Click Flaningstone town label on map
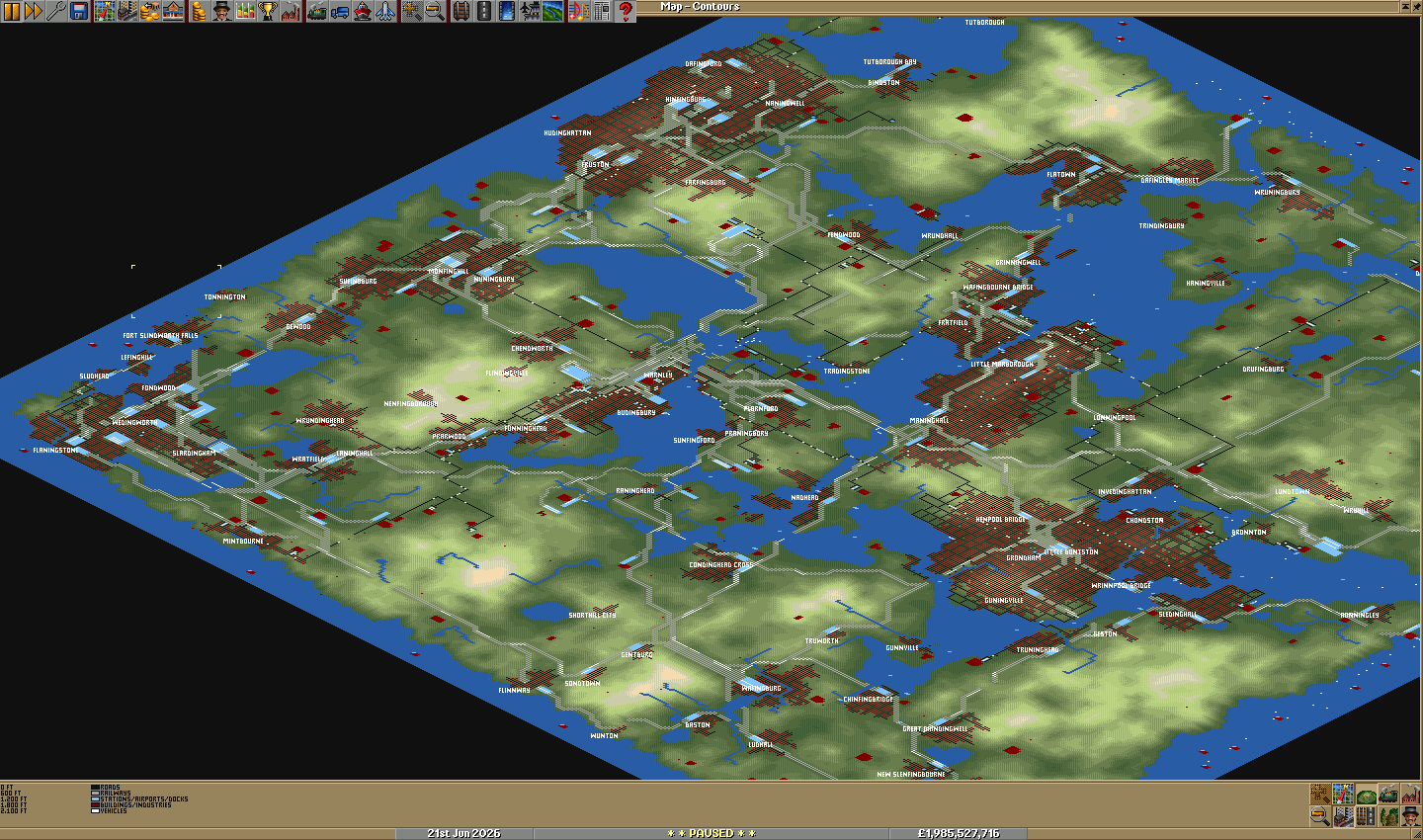This screenshot has height=840, width=1423. [55, 451]
